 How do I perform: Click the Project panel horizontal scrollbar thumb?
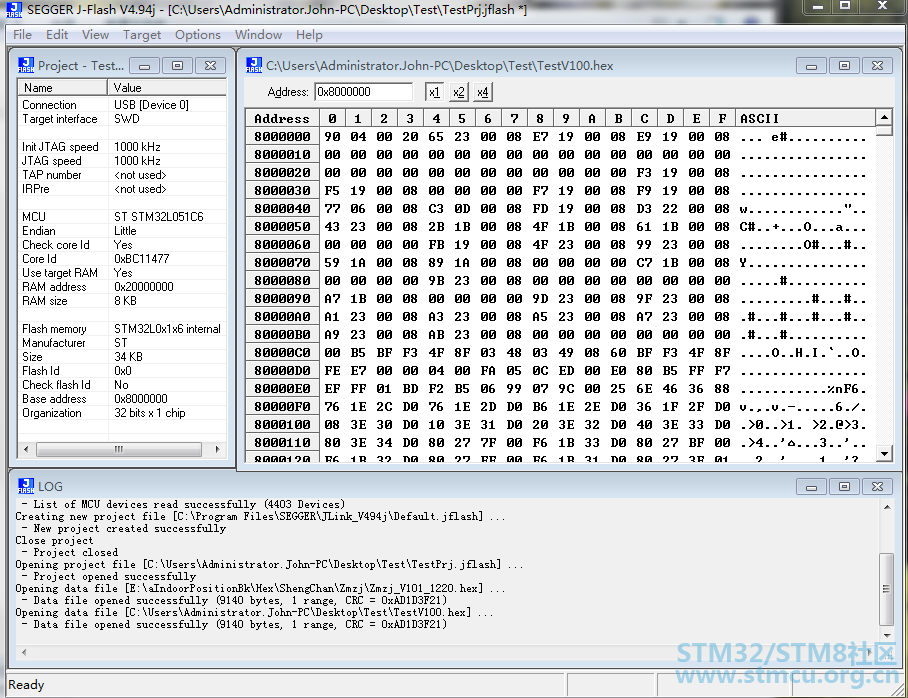point(119,449)
